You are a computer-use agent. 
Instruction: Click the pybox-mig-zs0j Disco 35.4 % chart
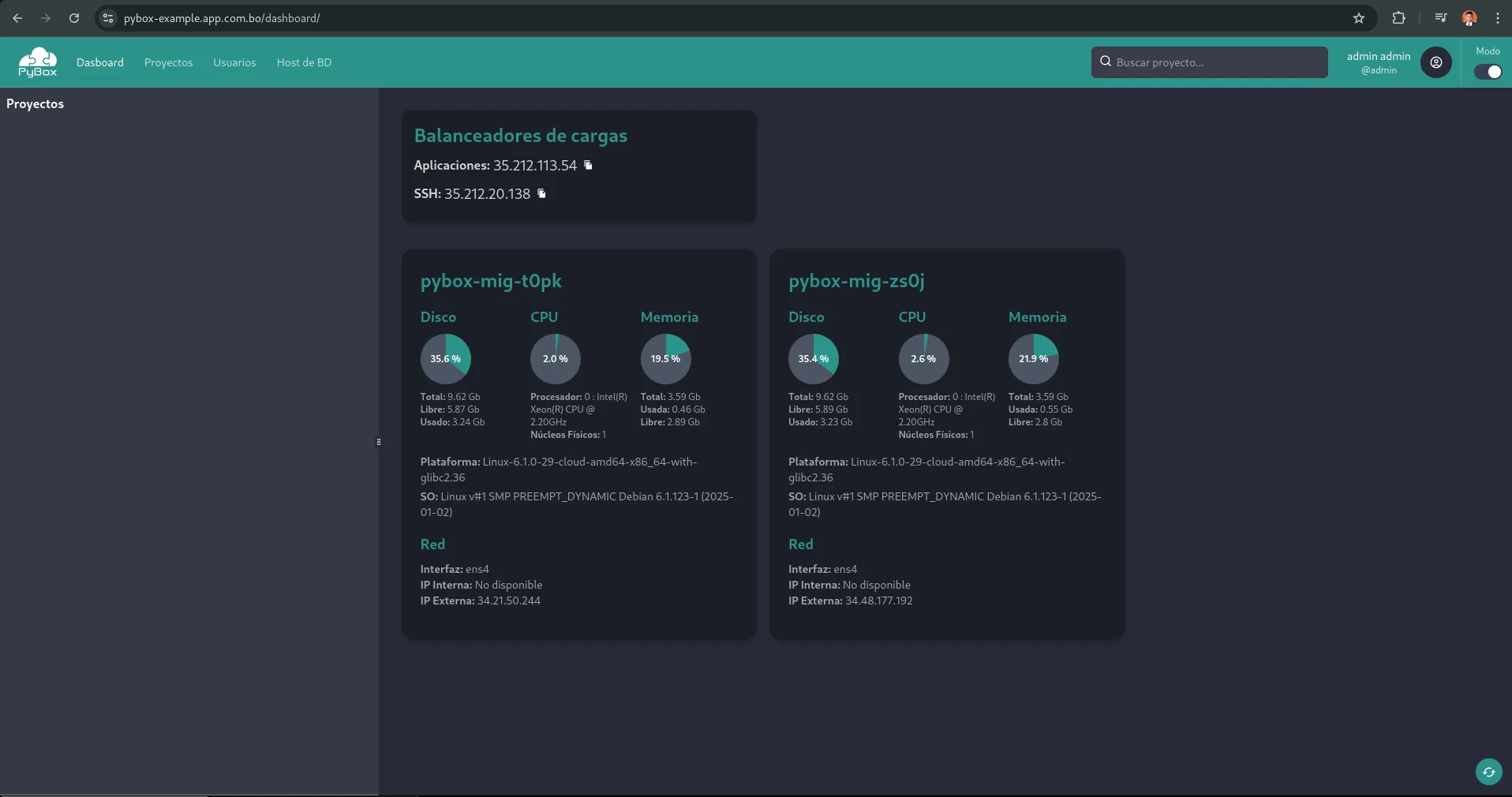point(814,358)
